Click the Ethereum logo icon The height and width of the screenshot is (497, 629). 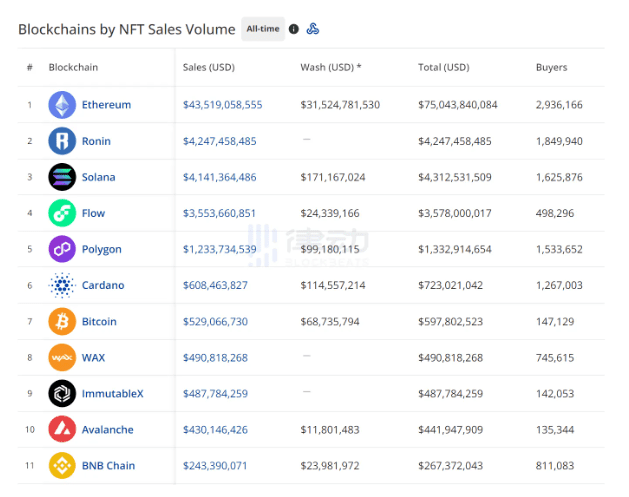click(62, 105)
